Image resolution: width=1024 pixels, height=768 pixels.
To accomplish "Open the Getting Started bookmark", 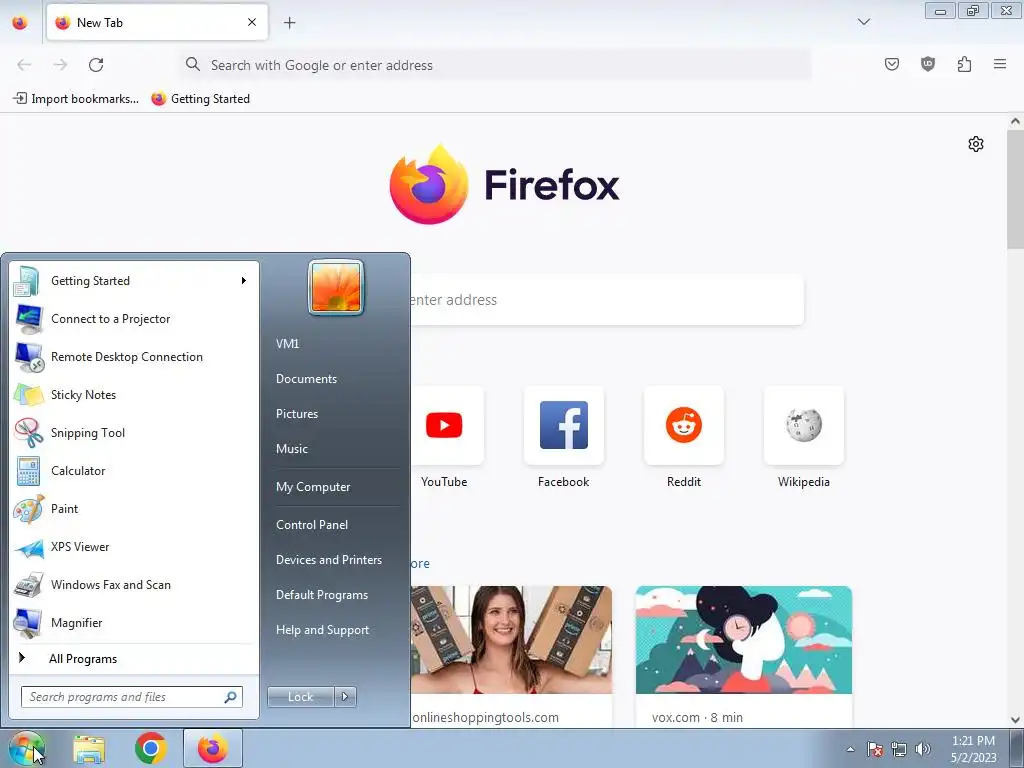I will coord(200,99).
